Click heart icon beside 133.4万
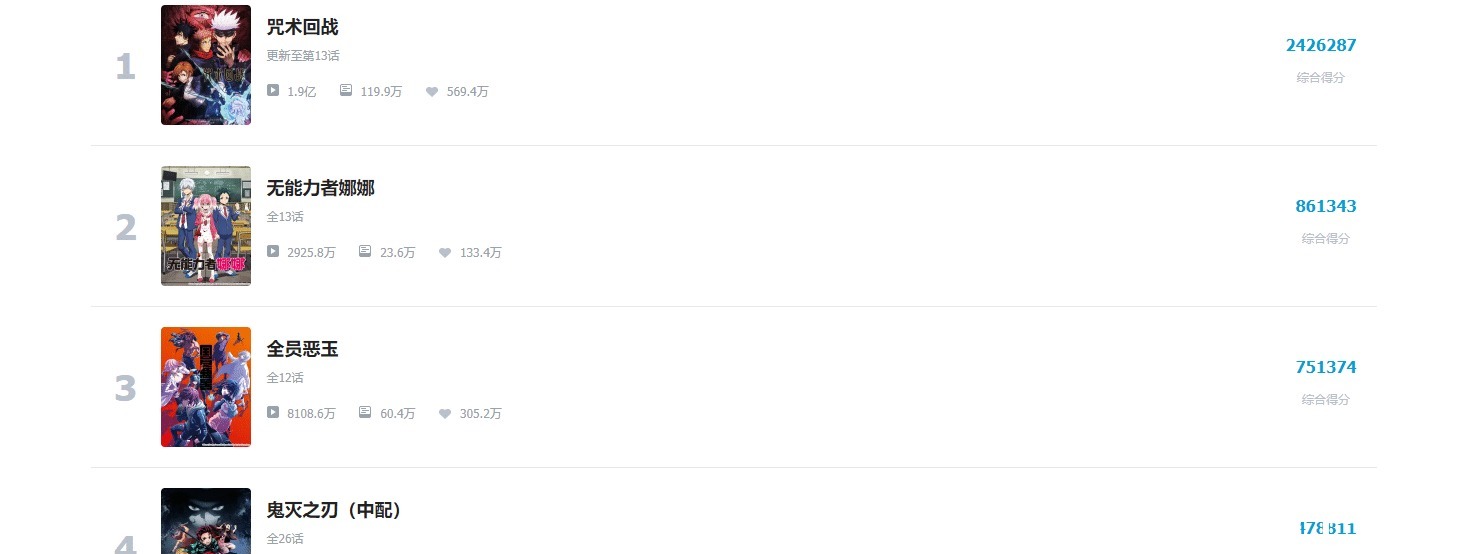 click(x=445, y=252)
